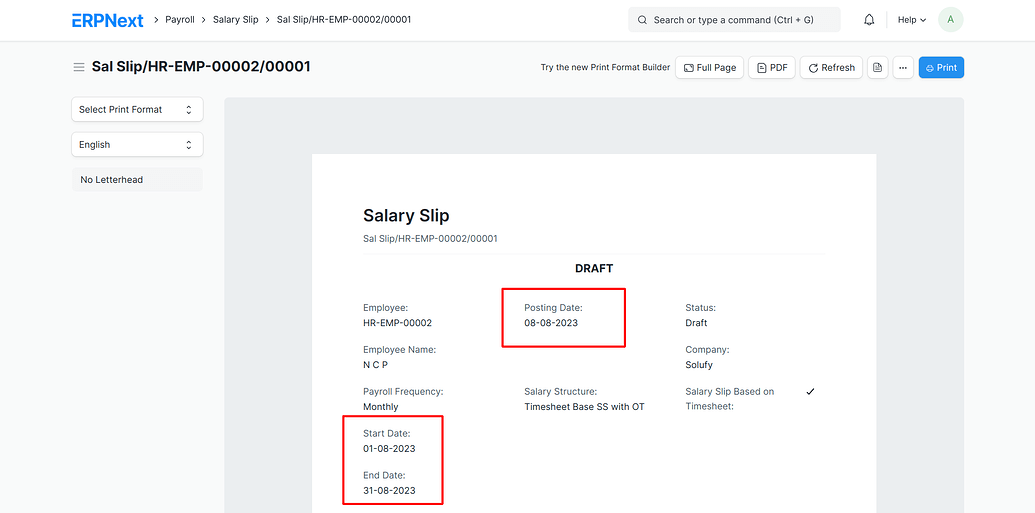Click the Salary Slip Based on Timesheet label
Screen dimensions: 1035x513
(x=729, y=399)
